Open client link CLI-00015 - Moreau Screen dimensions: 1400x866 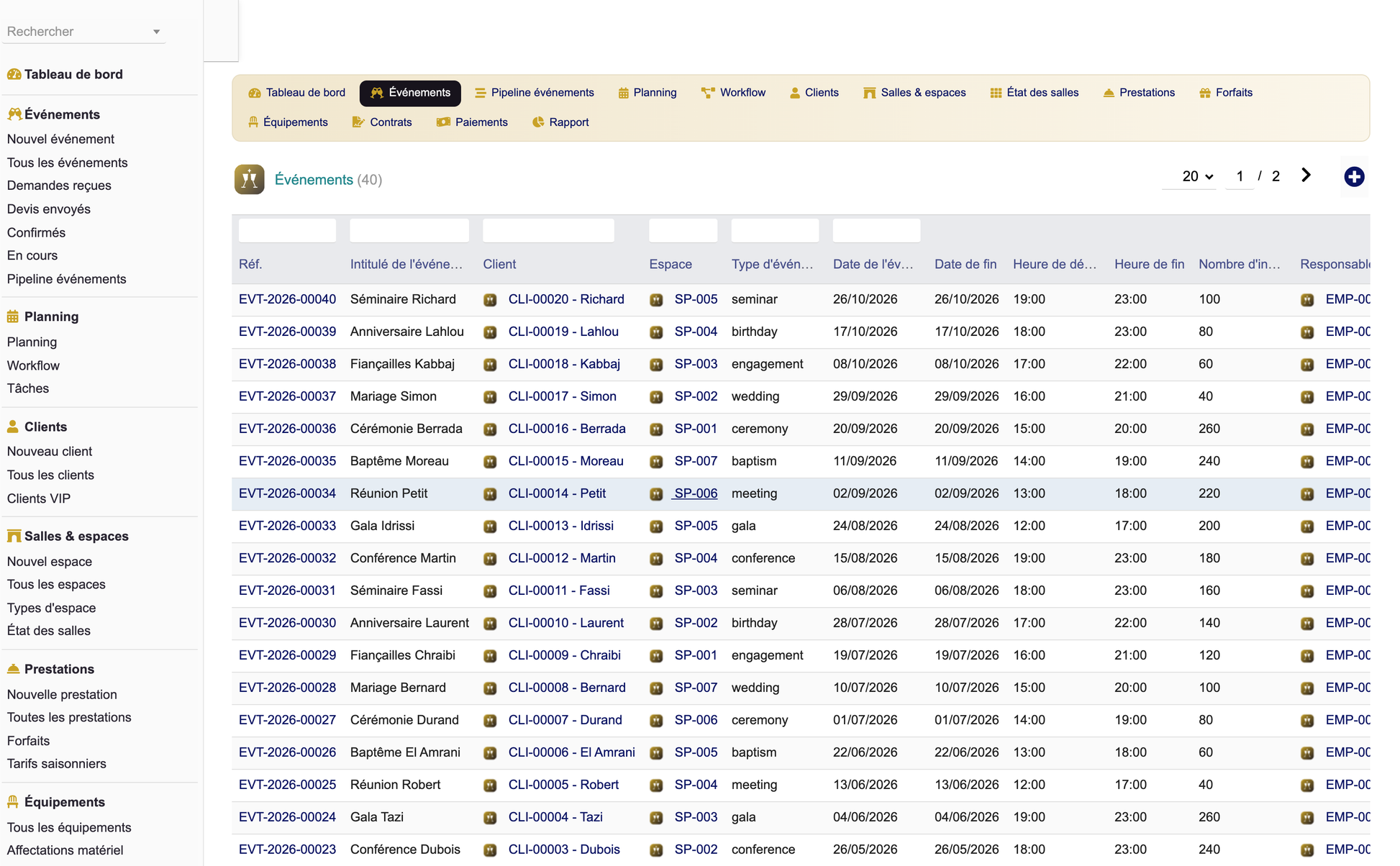tap(566, 461)
